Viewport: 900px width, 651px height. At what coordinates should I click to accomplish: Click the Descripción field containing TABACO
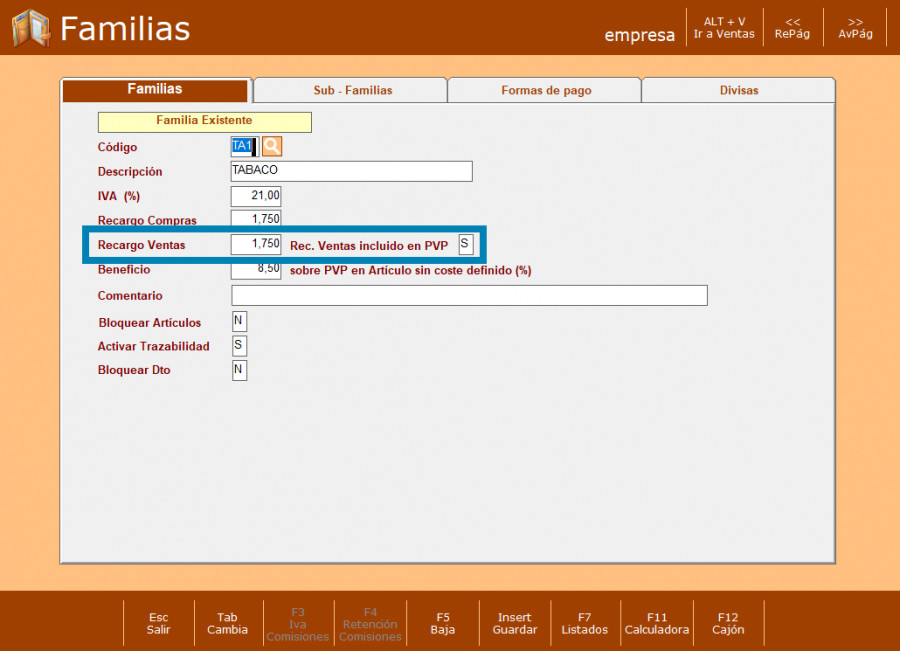tap(351, 171)
